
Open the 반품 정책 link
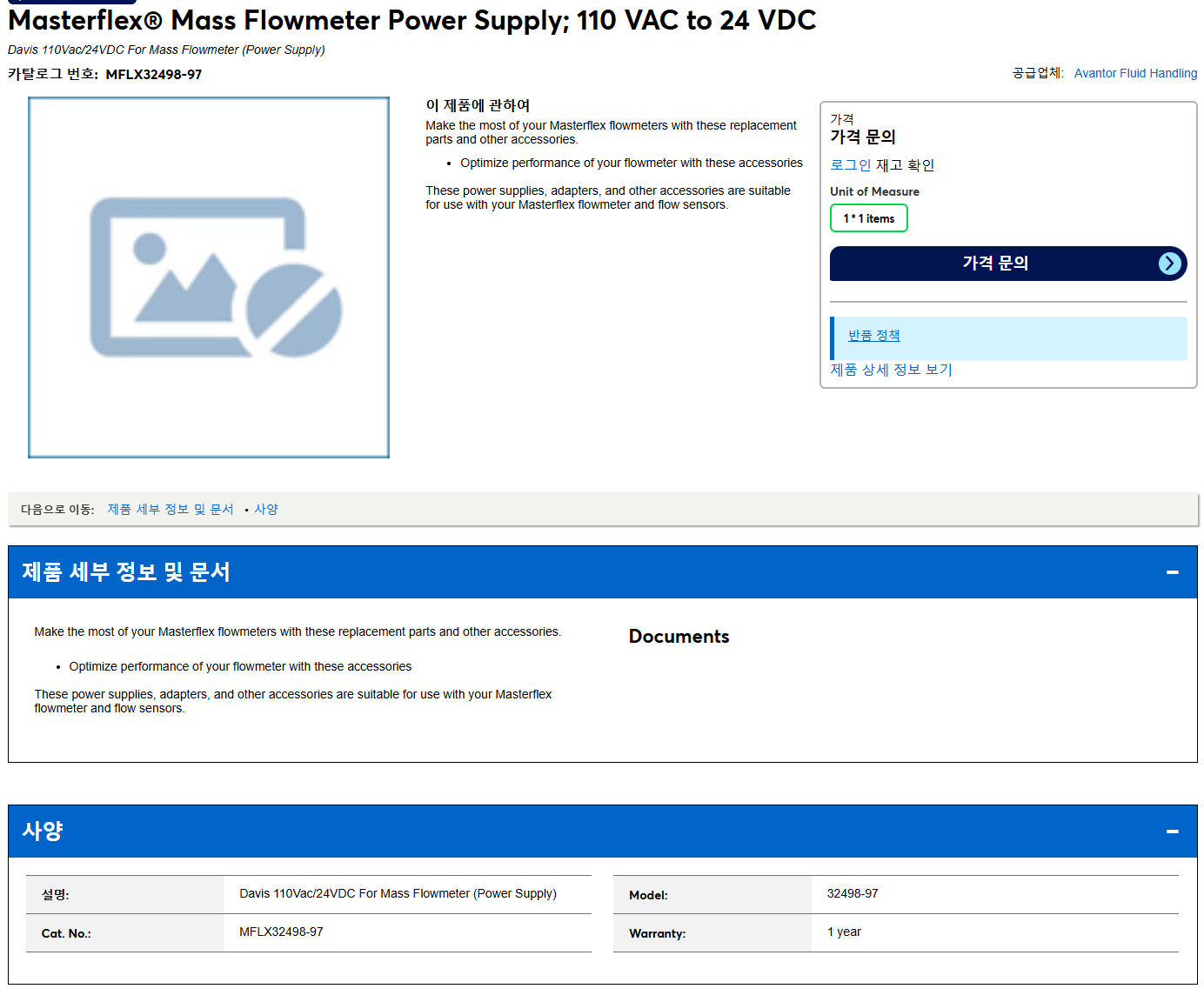(873, 336)
